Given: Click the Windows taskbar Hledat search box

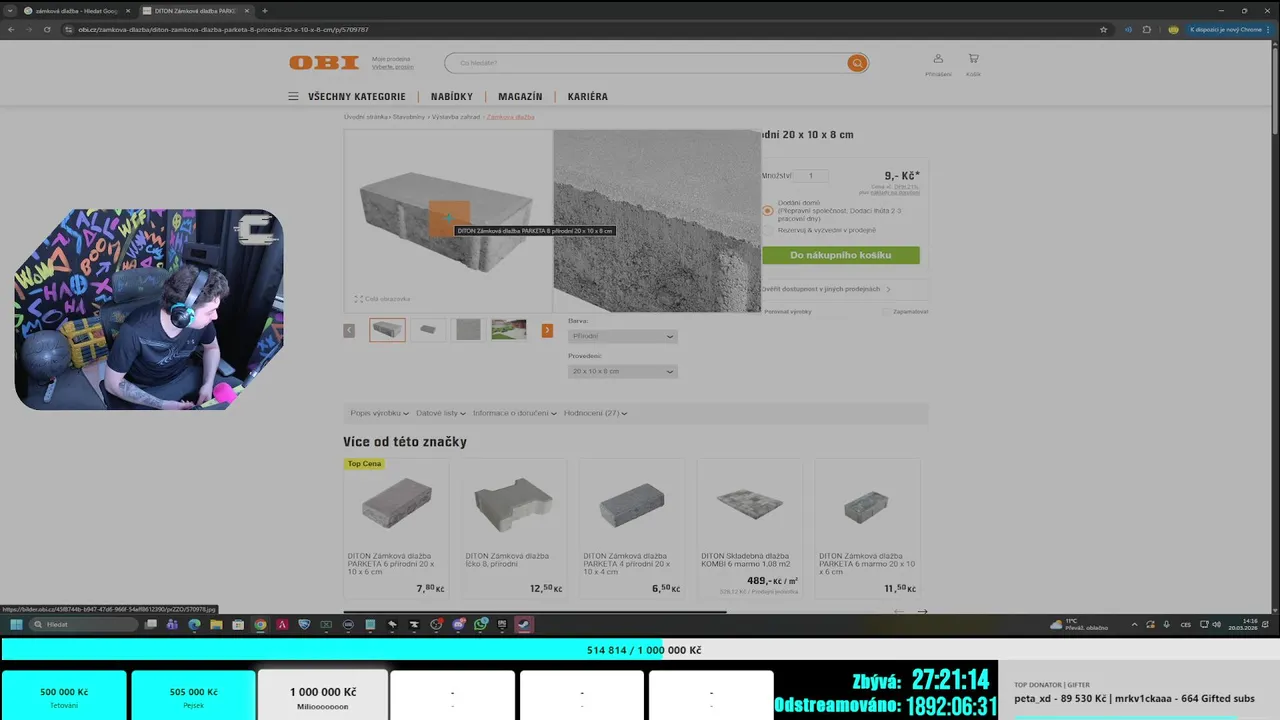Looking at the screenshot, I should click(x=84, y=624).
